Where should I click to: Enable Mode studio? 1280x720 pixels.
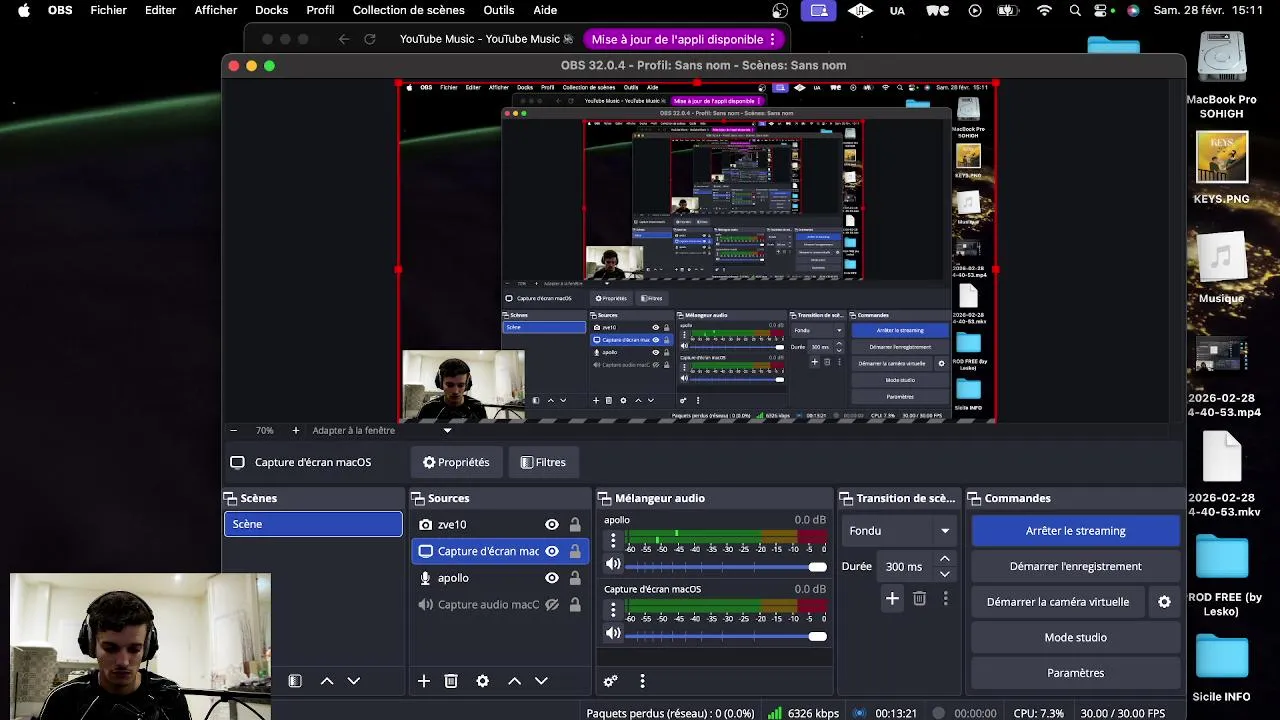[1075, 638]
